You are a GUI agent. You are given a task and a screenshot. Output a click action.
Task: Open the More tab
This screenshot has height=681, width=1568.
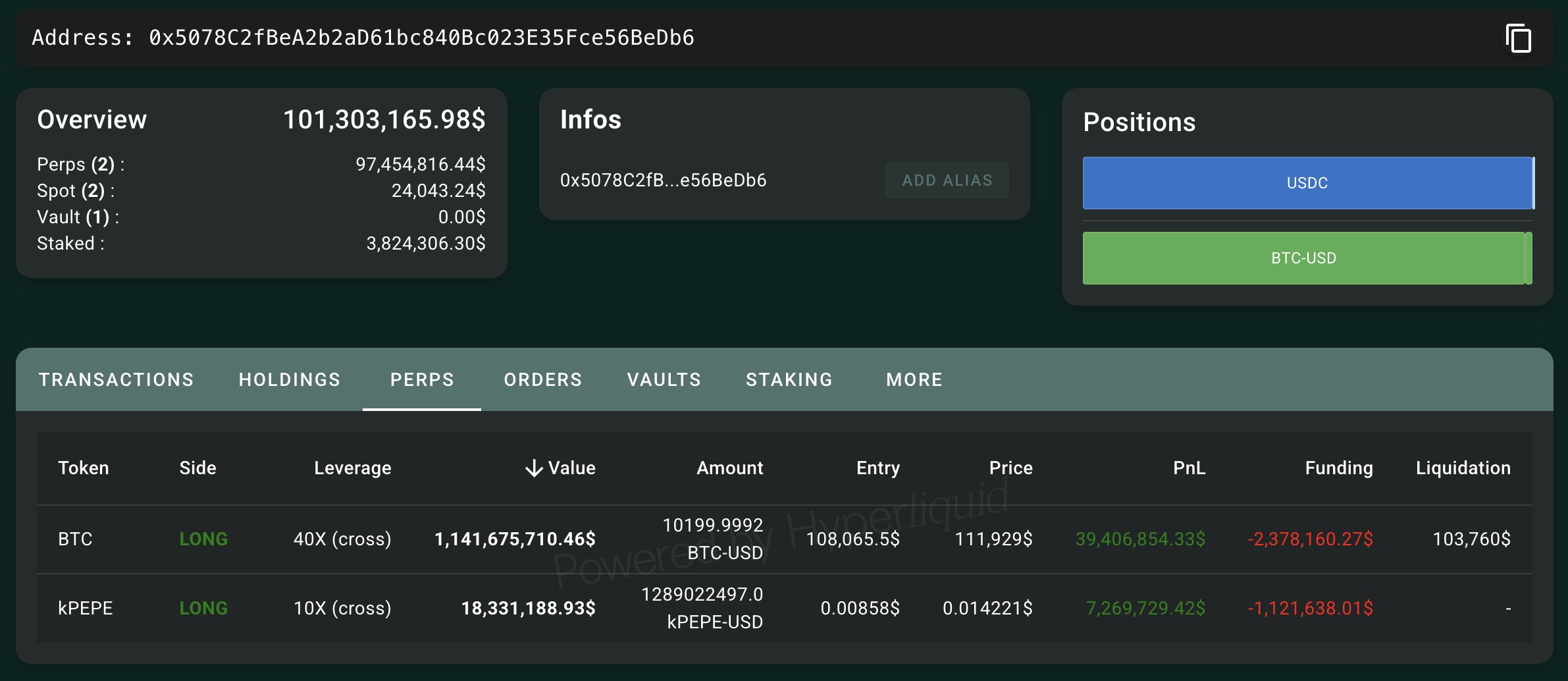pos(914,379)
